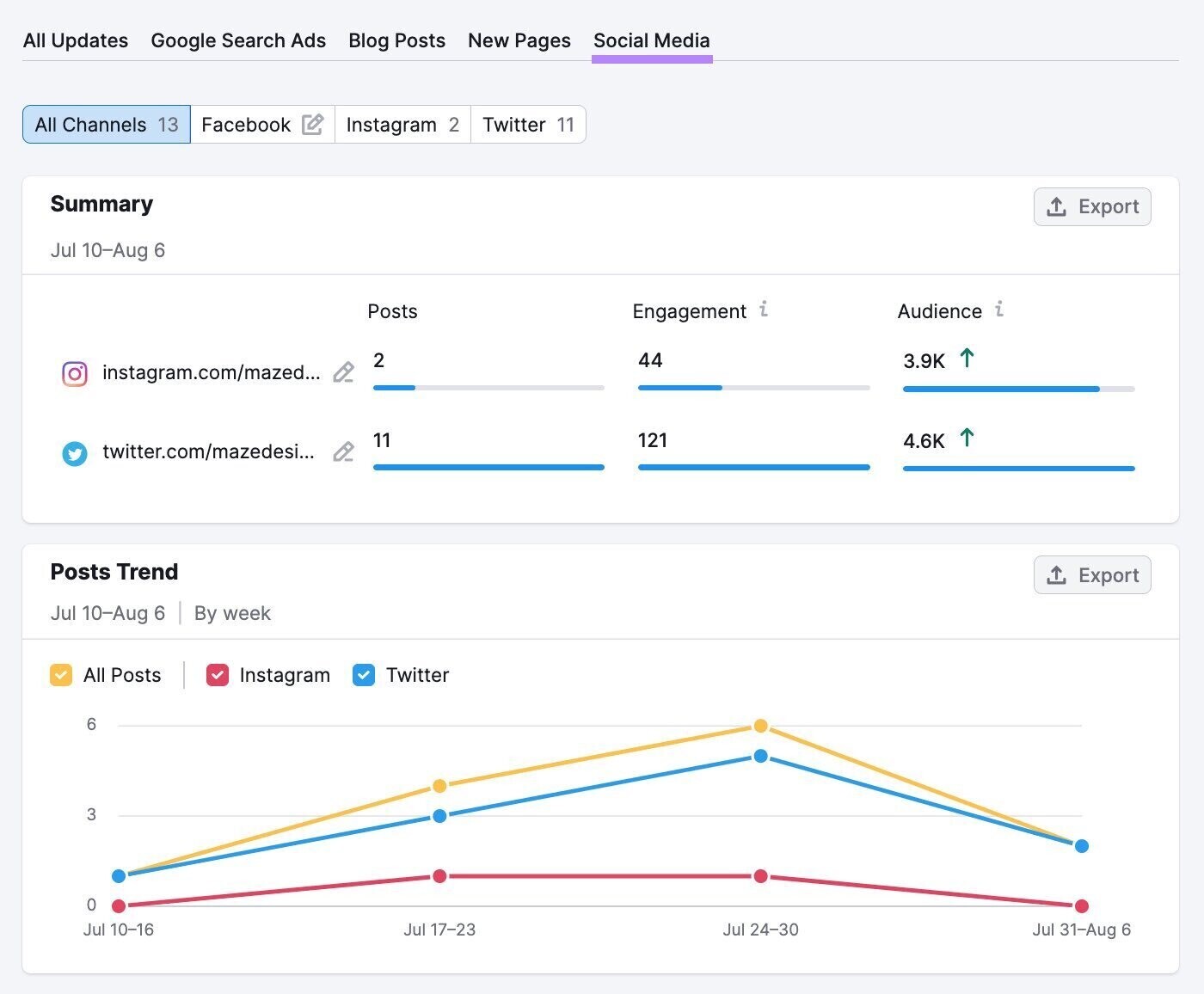
Task: Select the All Updates tab
Action: tap(76, 40)
